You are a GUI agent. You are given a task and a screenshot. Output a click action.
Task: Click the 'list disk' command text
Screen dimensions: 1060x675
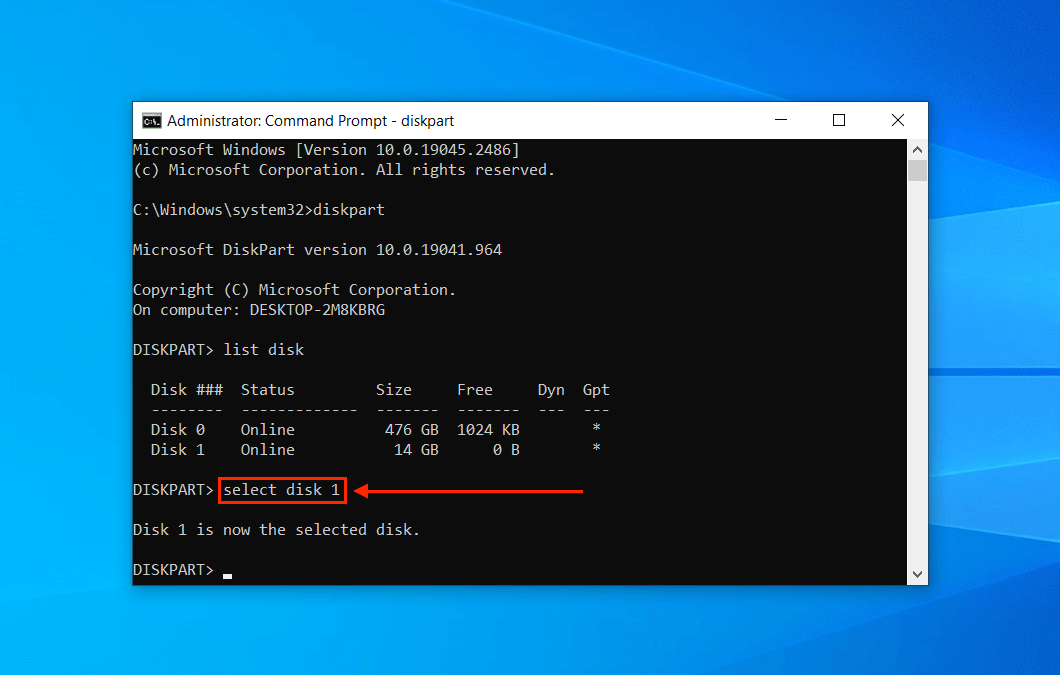(263, 349)
